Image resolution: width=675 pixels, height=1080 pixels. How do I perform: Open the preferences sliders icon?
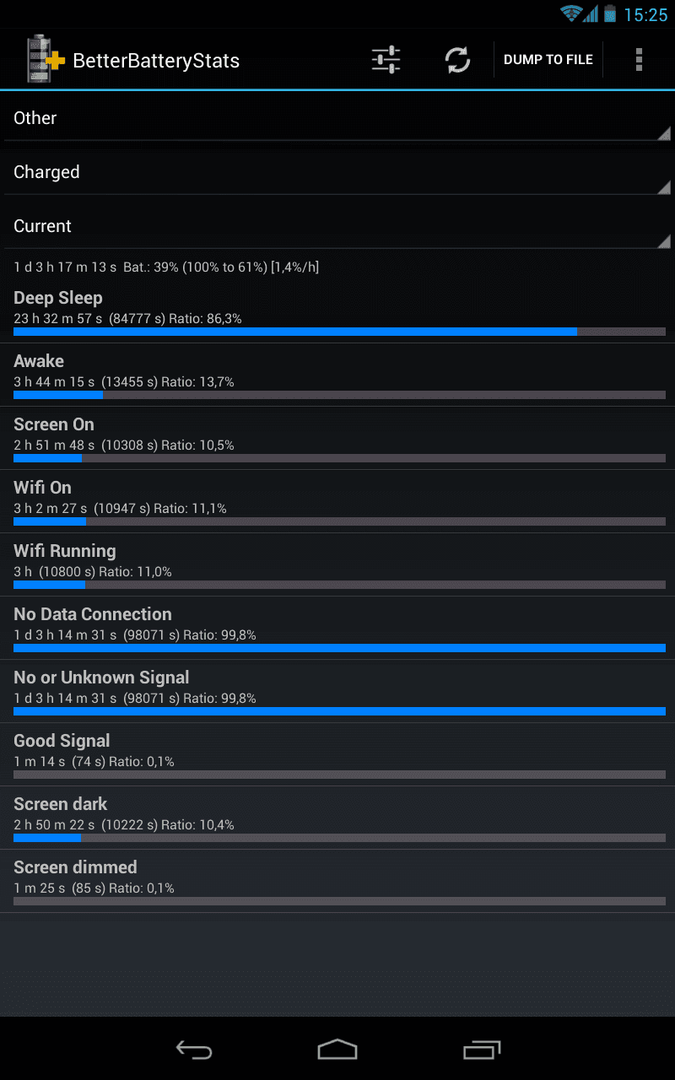tap(386, 60)
